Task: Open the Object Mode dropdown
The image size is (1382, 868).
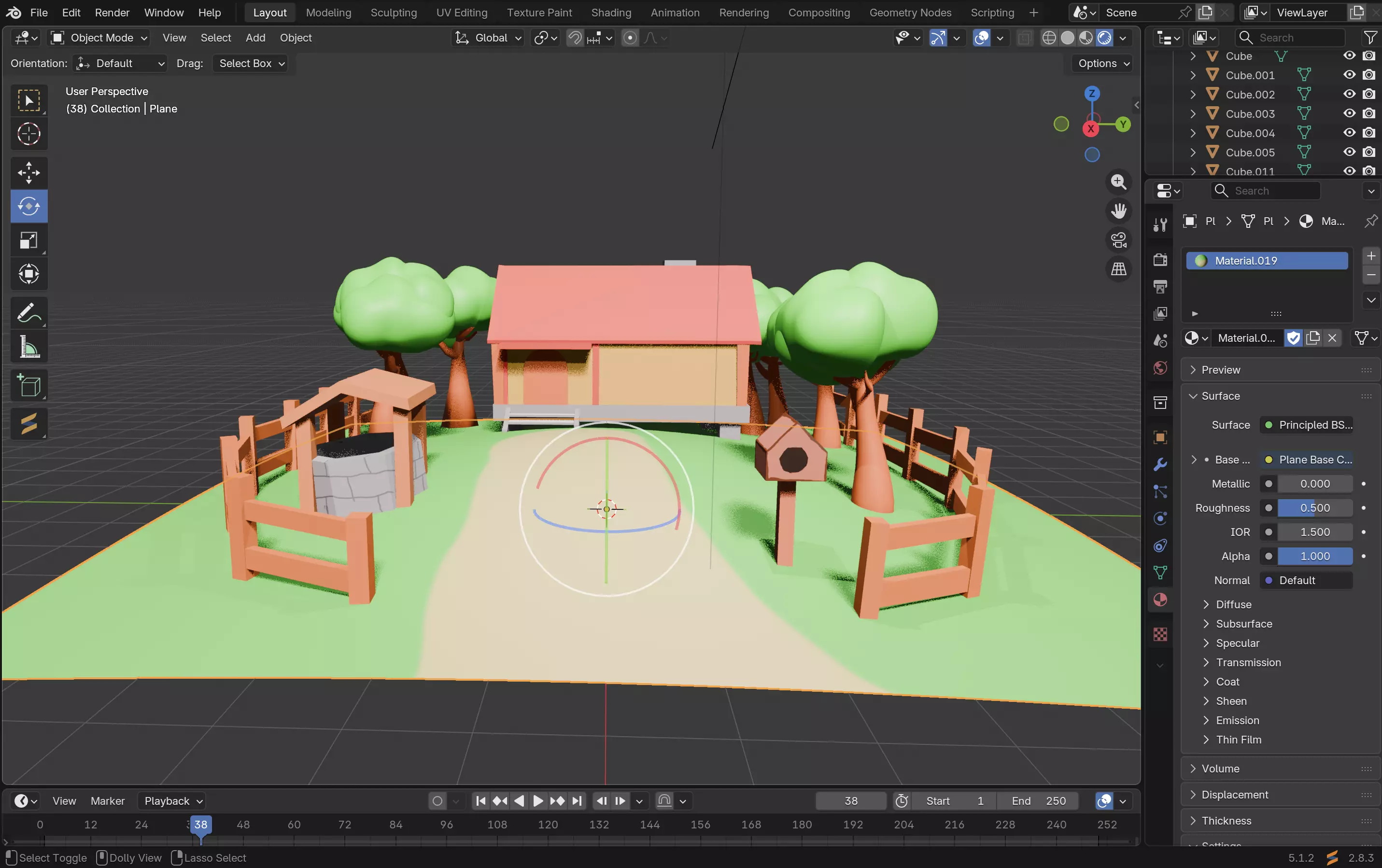Action: pos(99,38)
